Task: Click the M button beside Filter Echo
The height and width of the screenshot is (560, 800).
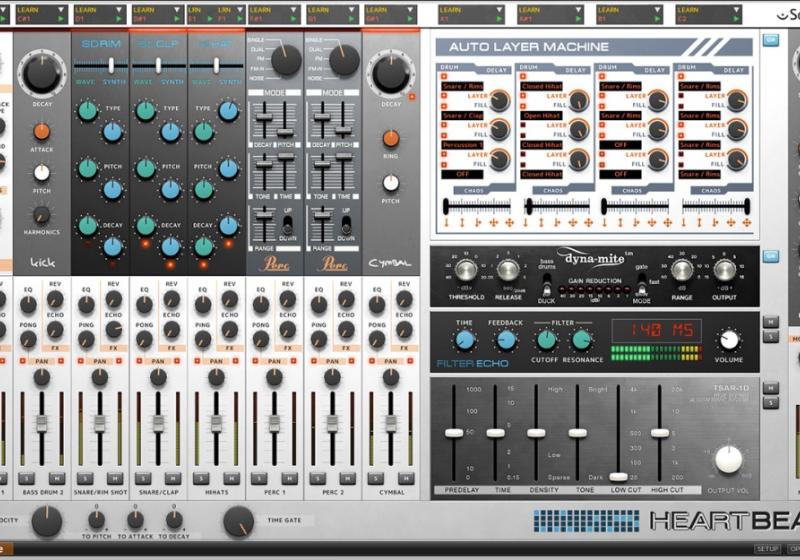Action: (770, 322)
